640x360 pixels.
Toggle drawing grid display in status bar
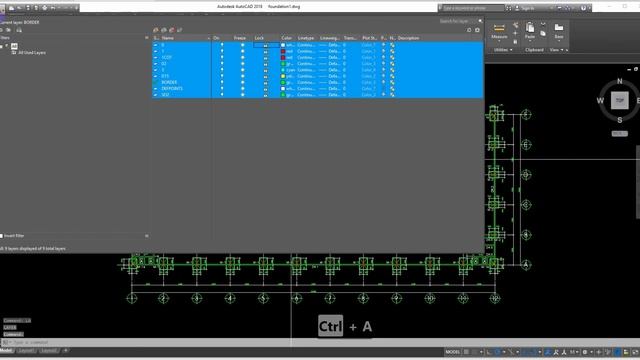pos(466,352)
